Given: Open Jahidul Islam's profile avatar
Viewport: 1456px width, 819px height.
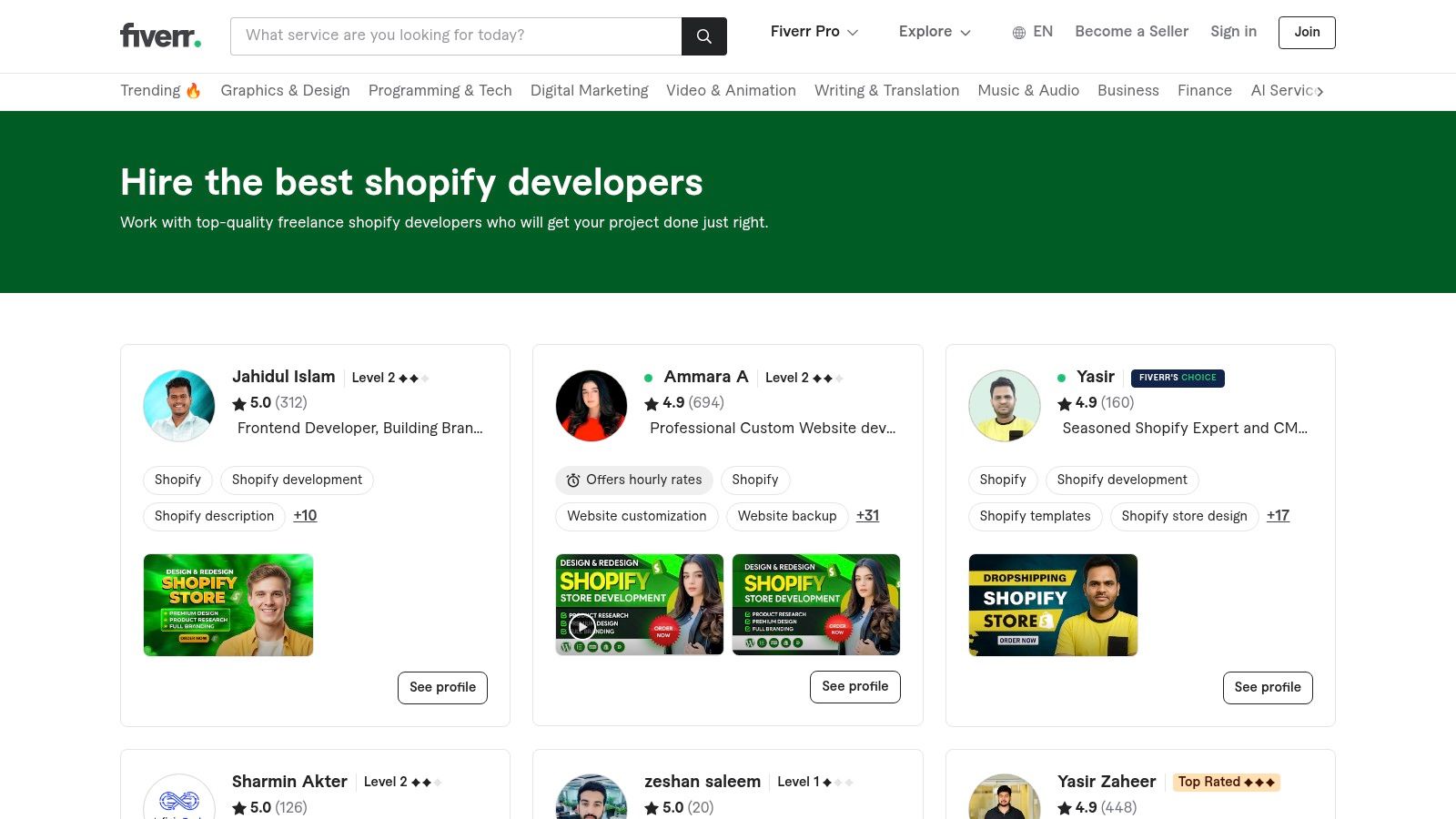Looking at the screenshot, I should pyautogui.click(x=179, y=406).
